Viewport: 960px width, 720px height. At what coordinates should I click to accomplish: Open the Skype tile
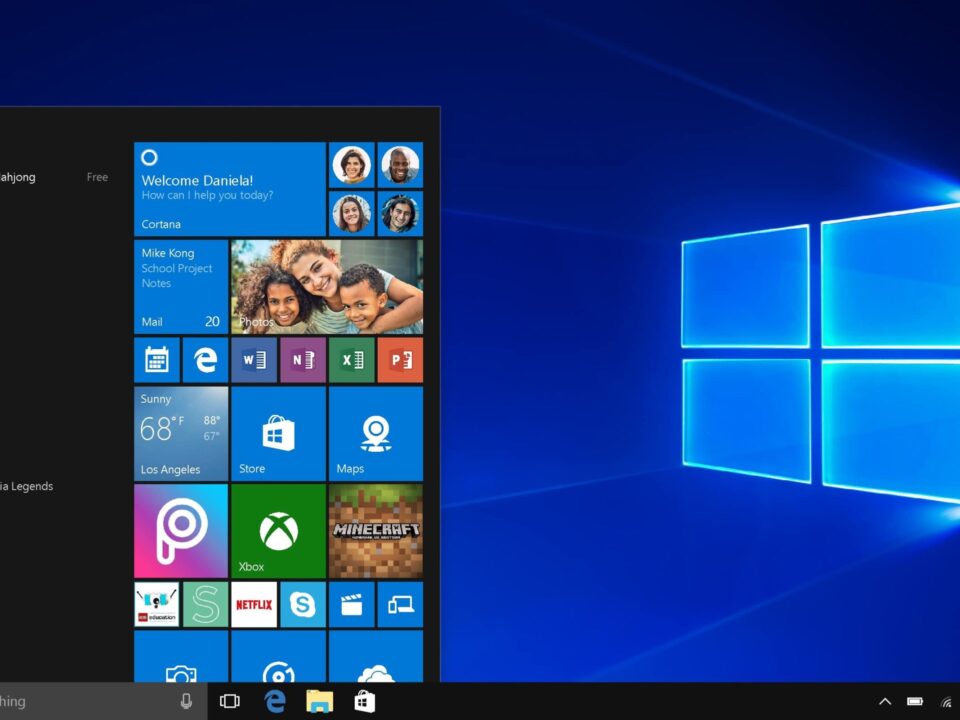point(303,605)
